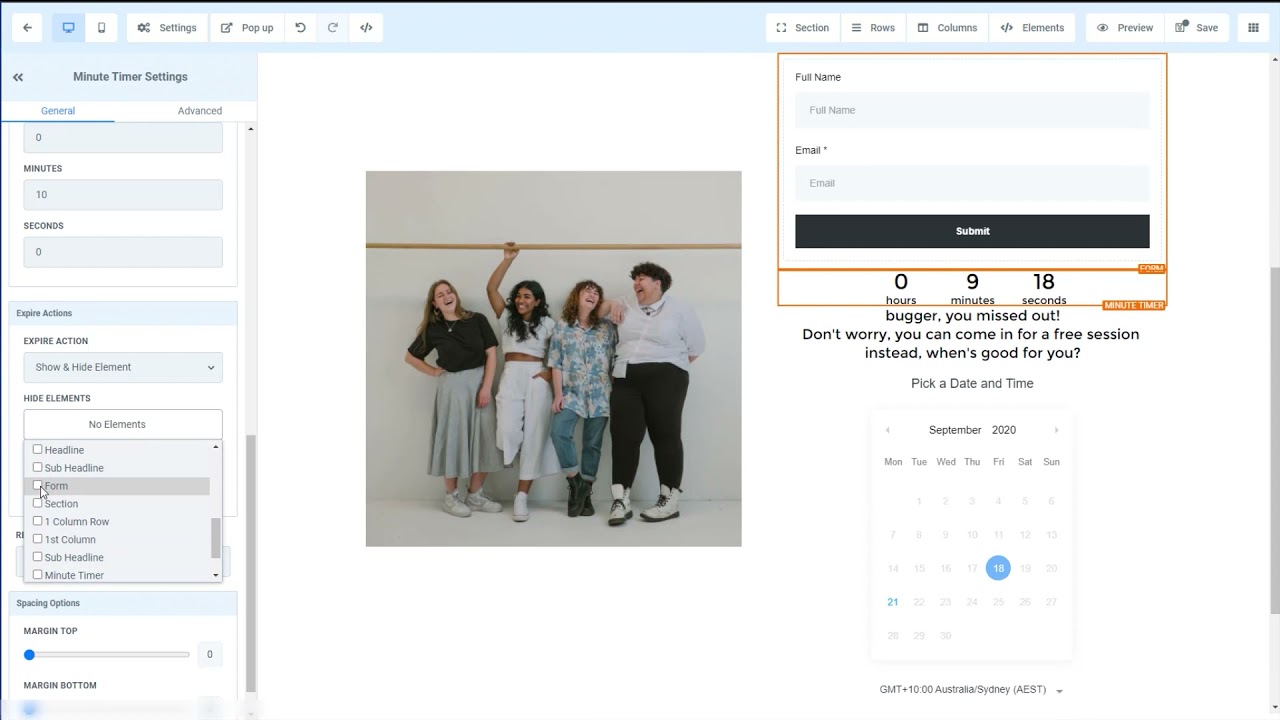Click the page vertical scrollbar
Image resolution: width=1280 pixels, height=720 pixels.
pyautogui.click(x=1274, y=440)
